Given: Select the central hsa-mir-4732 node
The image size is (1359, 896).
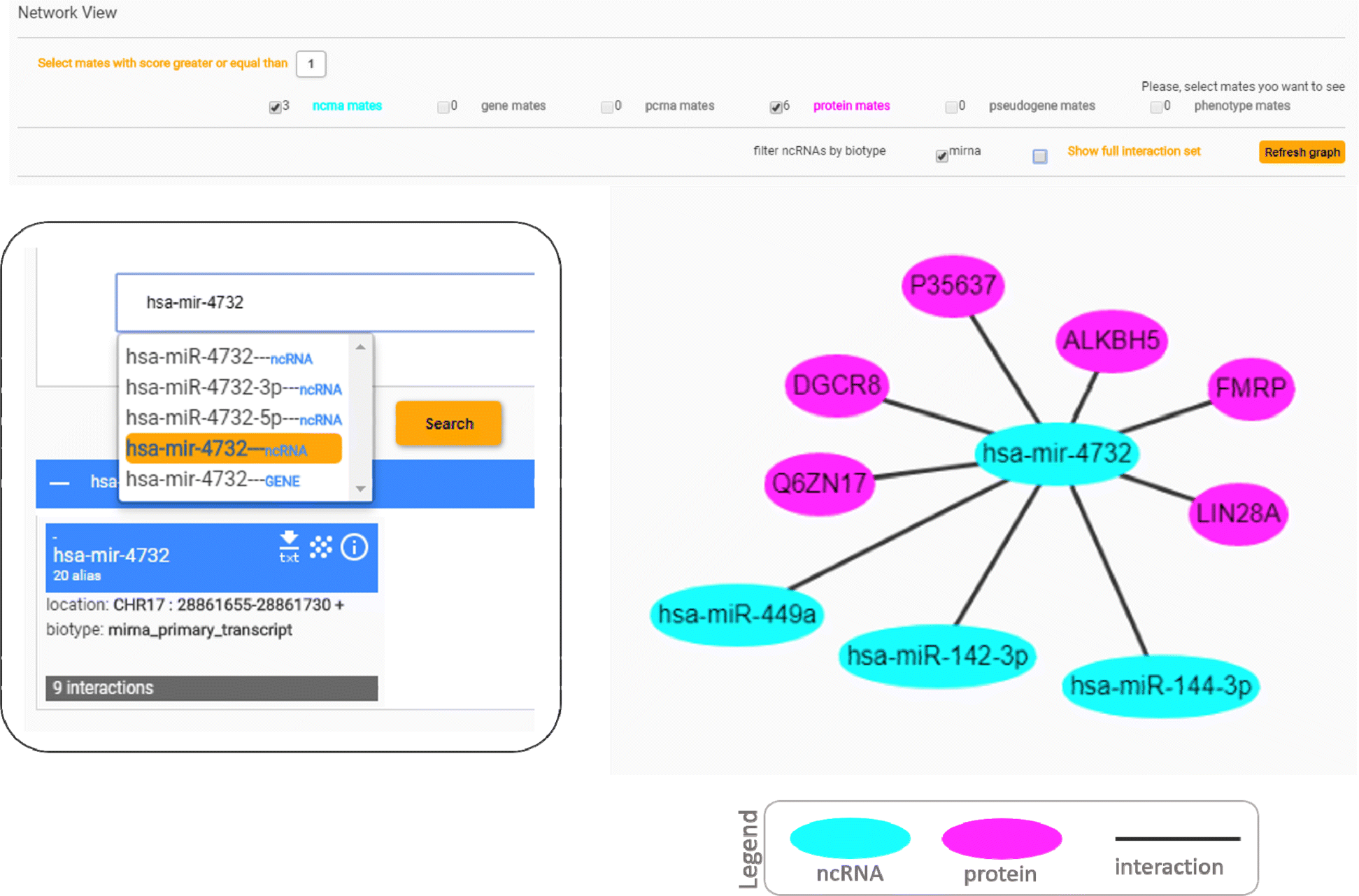Looking at the screenshot, I should point(1056,453).
